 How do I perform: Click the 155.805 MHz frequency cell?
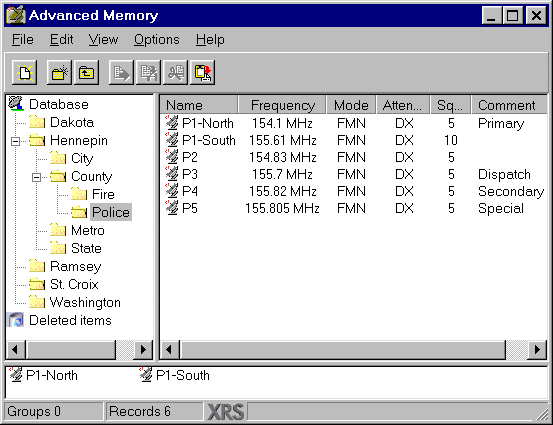pyautogui.click(x=282, y=208)
